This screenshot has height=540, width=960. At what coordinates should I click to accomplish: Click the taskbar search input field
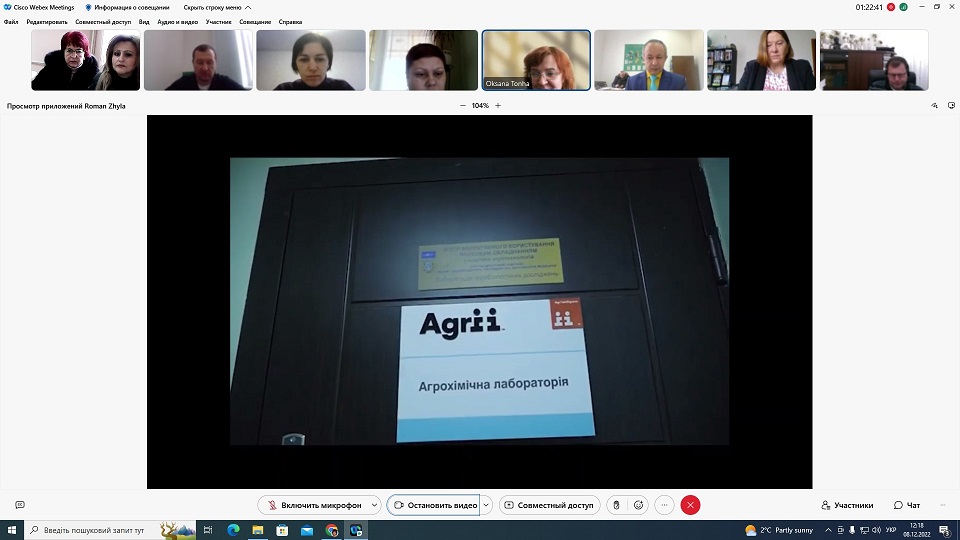point(110,530)
